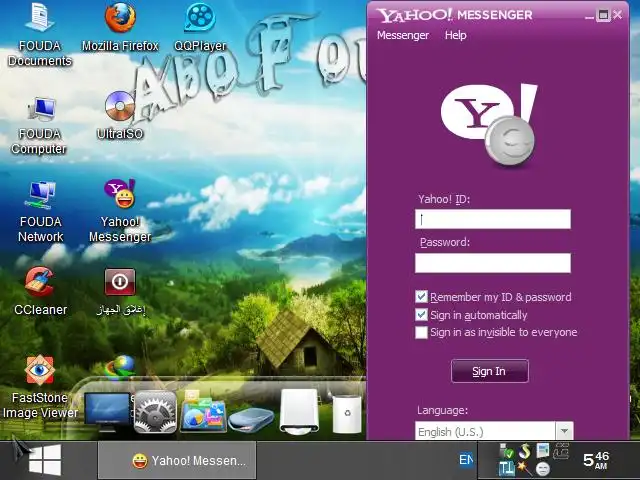Maximize the Yahoo Messenger window
The width and height of the screenshot is (640, 480).
(x=603, y=15)
